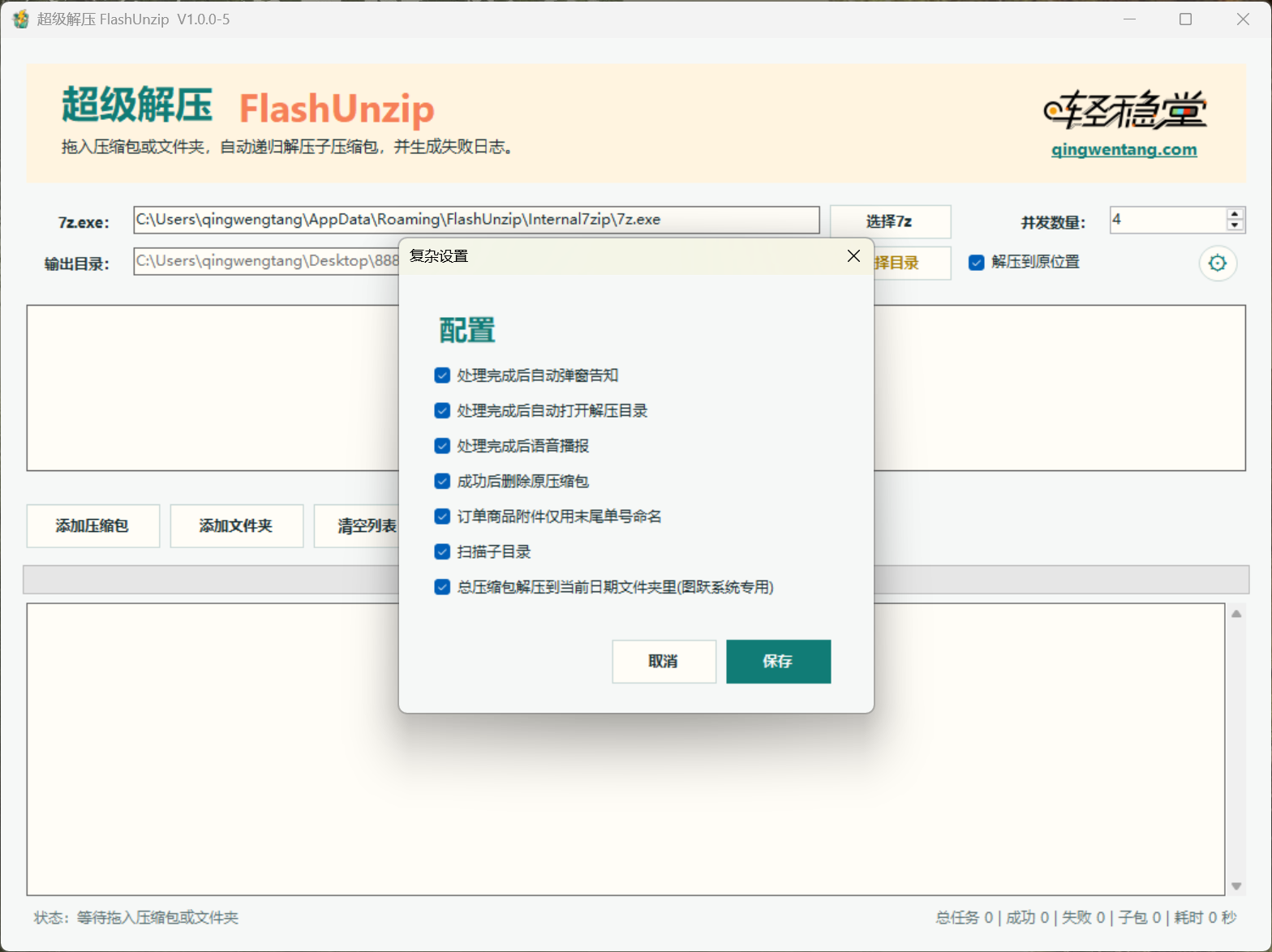
Task: Click the log output area
Action: point(625,749)
